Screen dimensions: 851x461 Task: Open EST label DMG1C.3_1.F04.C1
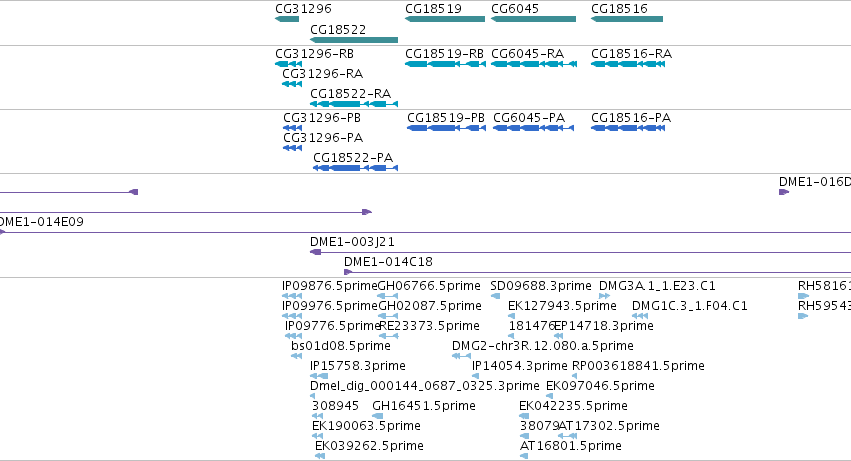[690, 306]
